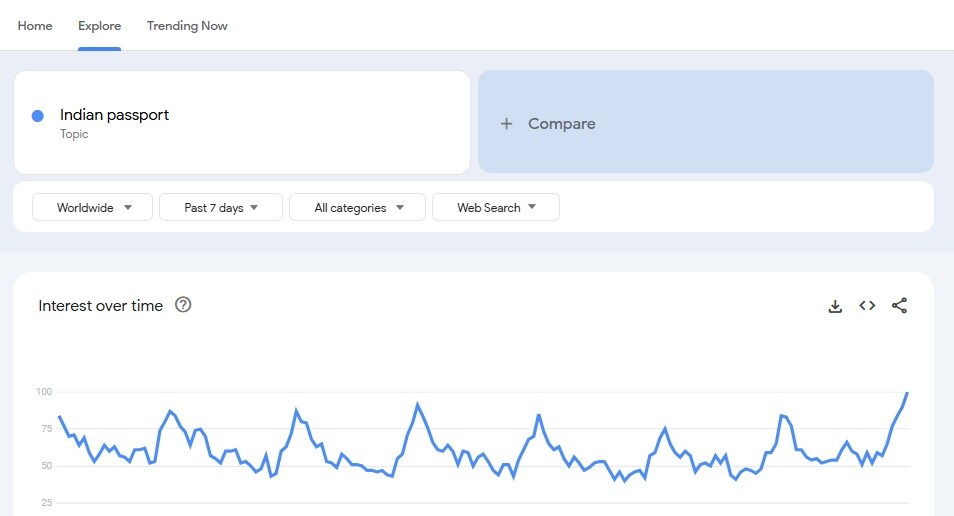Select the Explore tab
Image resolution: width=954 pixels, height=516 pixels.
click(100, 26)
